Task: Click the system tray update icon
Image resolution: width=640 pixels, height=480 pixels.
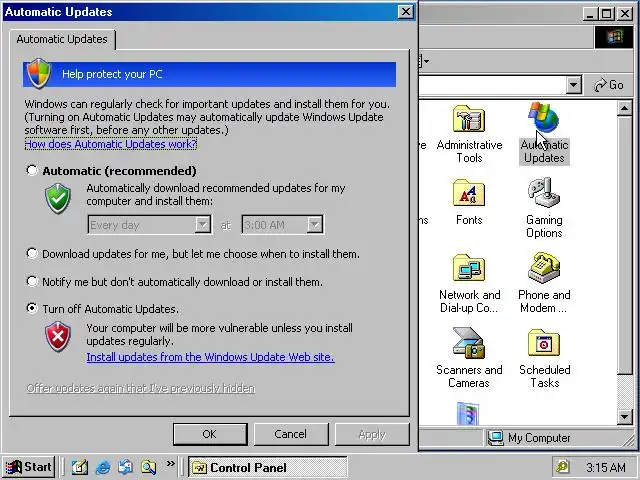Action: pyautogui.click(x=563, y=467)
